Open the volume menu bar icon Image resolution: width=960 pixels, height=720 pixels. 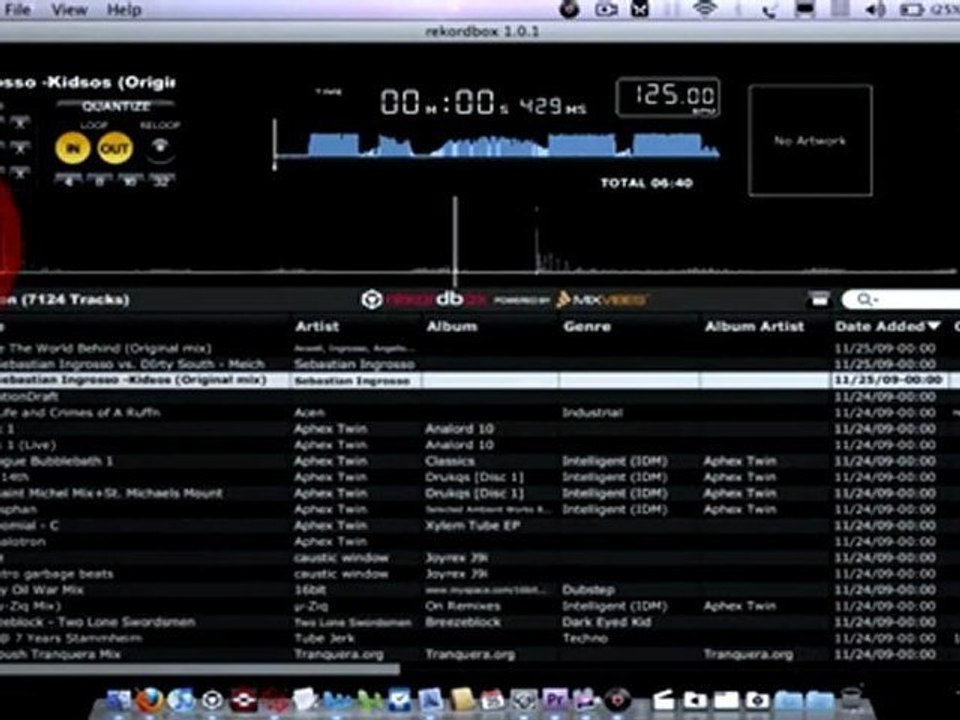pyautogui.click(x=877, y=10)
